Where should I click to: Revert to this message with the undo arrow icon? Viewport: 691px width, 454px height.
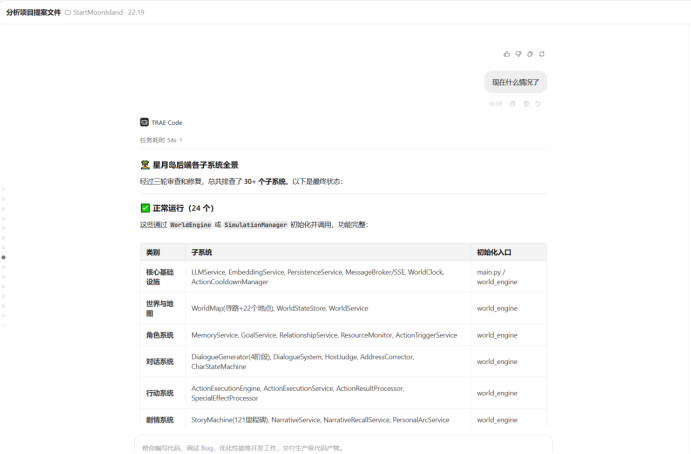point(538,104)
